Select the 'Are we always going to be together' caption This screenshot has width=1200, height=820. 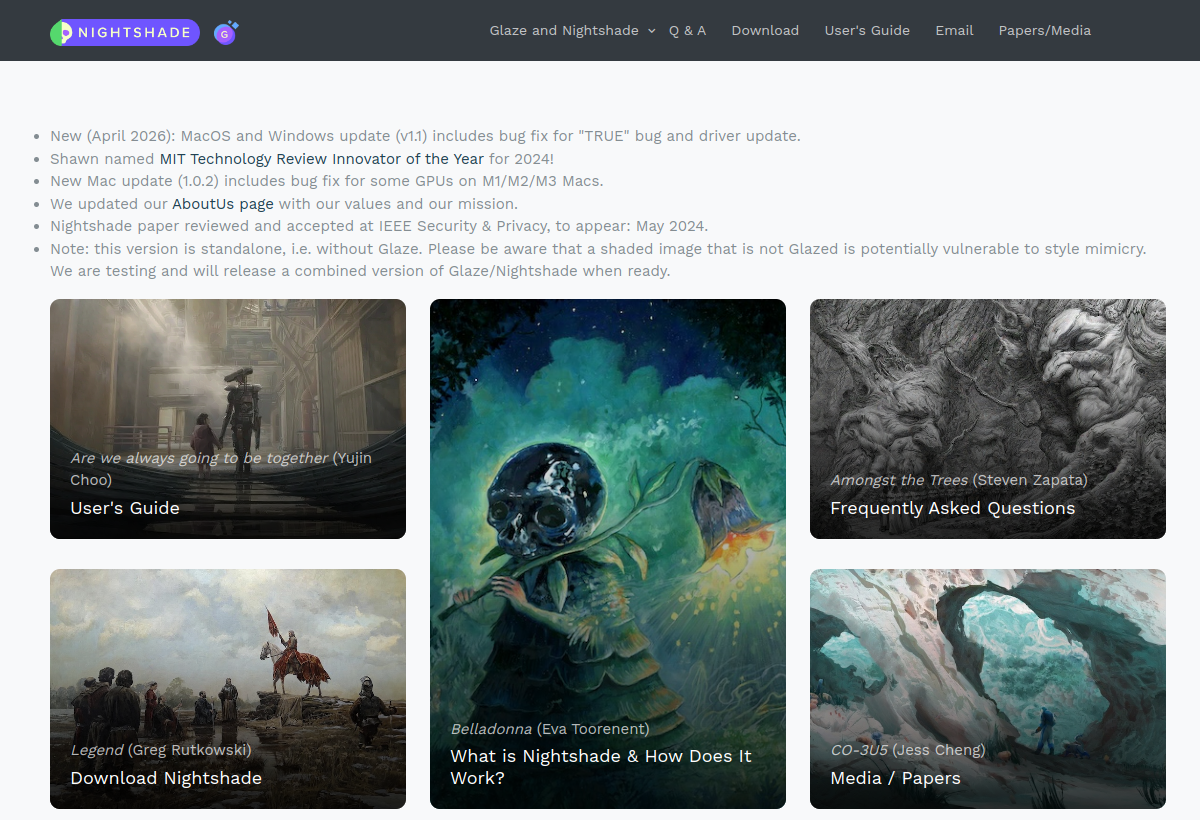coord(221,469)
